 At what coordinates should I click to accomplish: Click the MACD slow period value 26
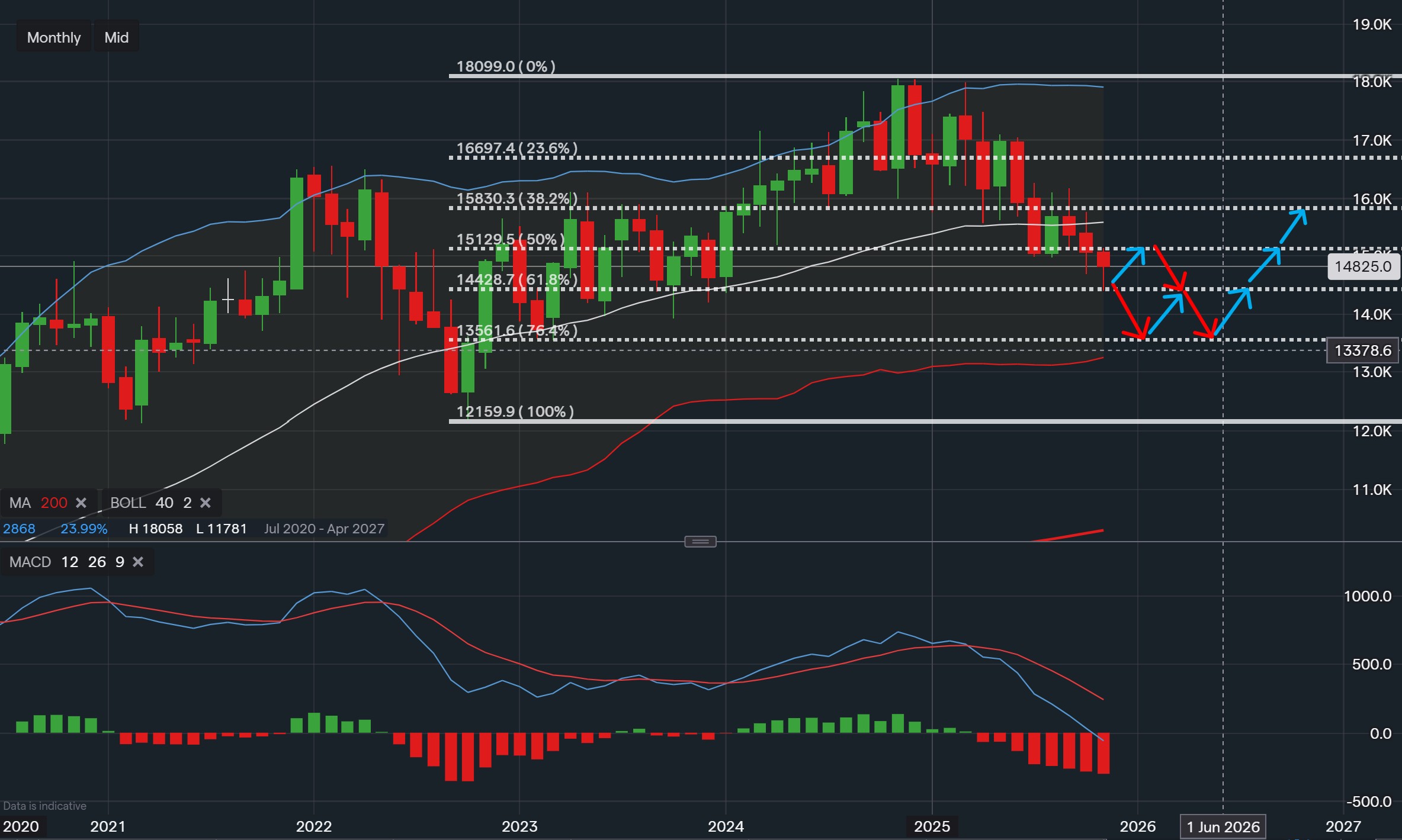tap(97, 562)
